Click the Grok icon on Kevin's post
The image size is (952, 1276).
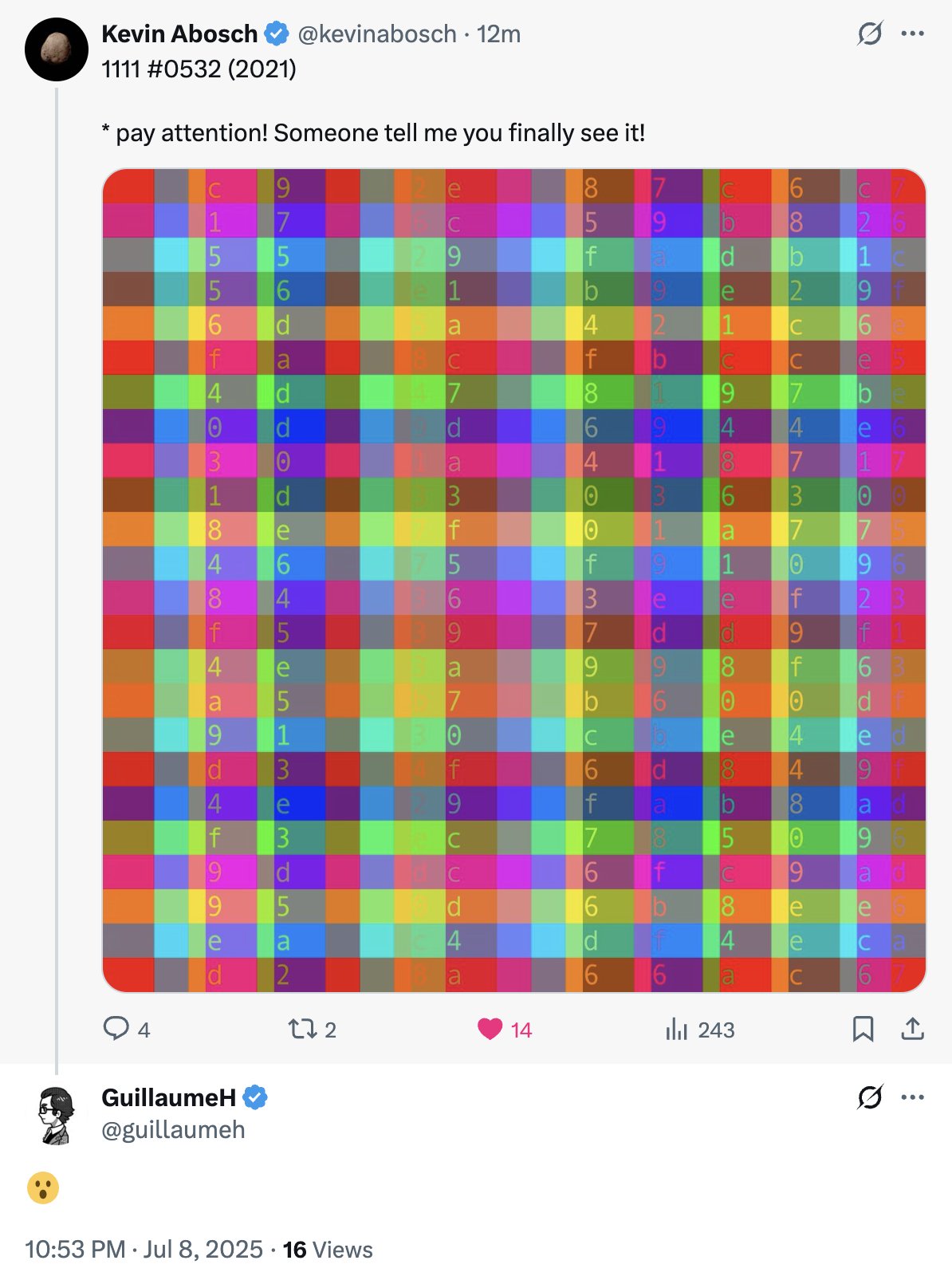coord(869,33)
